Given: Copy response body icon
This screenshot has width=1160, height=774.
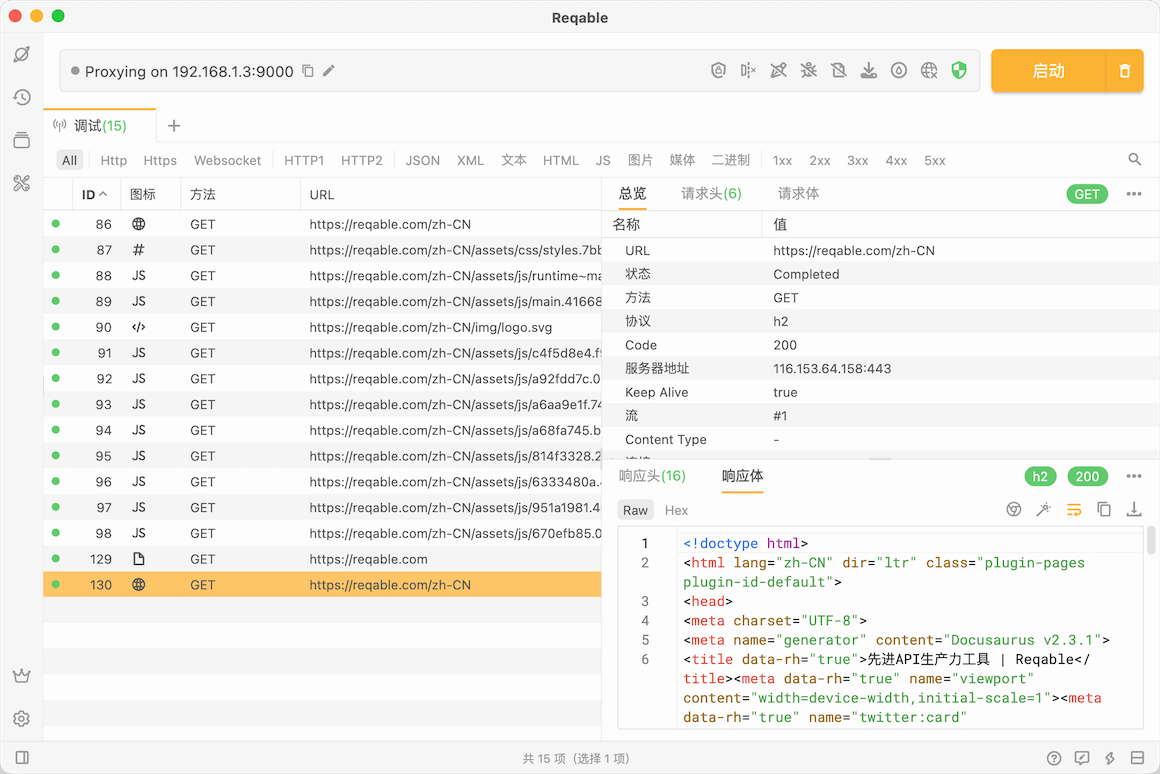Looking at the screenshot, I should coord(1104,509).
